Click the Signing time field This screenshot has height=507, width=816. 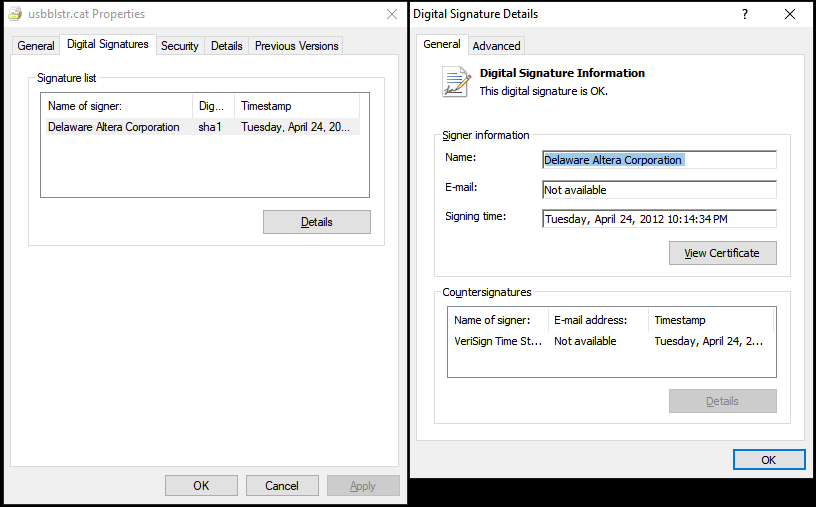pyautogui.click(x=659, y=219)
